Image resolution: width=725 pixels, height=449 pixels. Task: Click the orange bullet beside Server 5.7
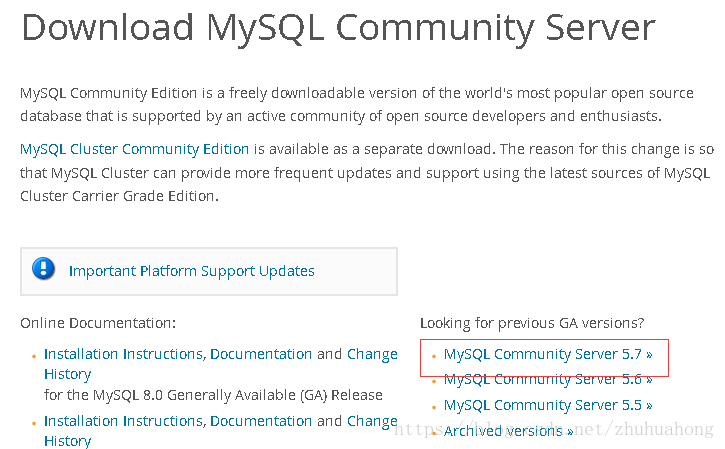click(434, 356)
